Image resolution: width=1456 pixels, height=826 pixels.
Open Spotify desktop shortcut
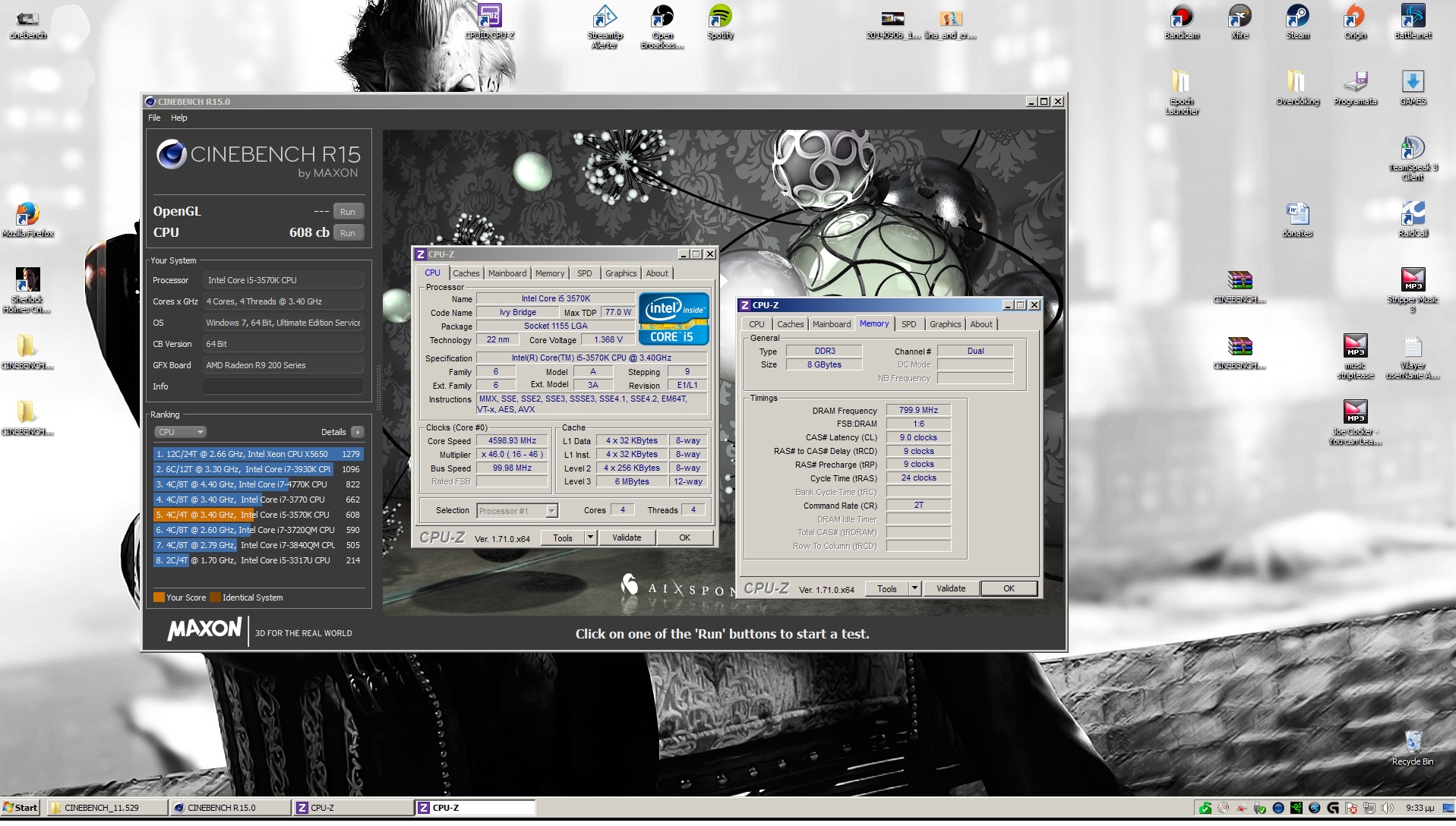pos(720,23)
